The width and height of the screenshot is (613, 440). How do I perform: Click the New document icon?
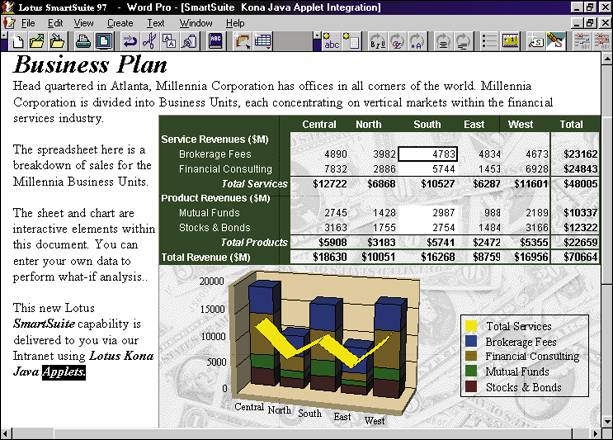point(17,41)
